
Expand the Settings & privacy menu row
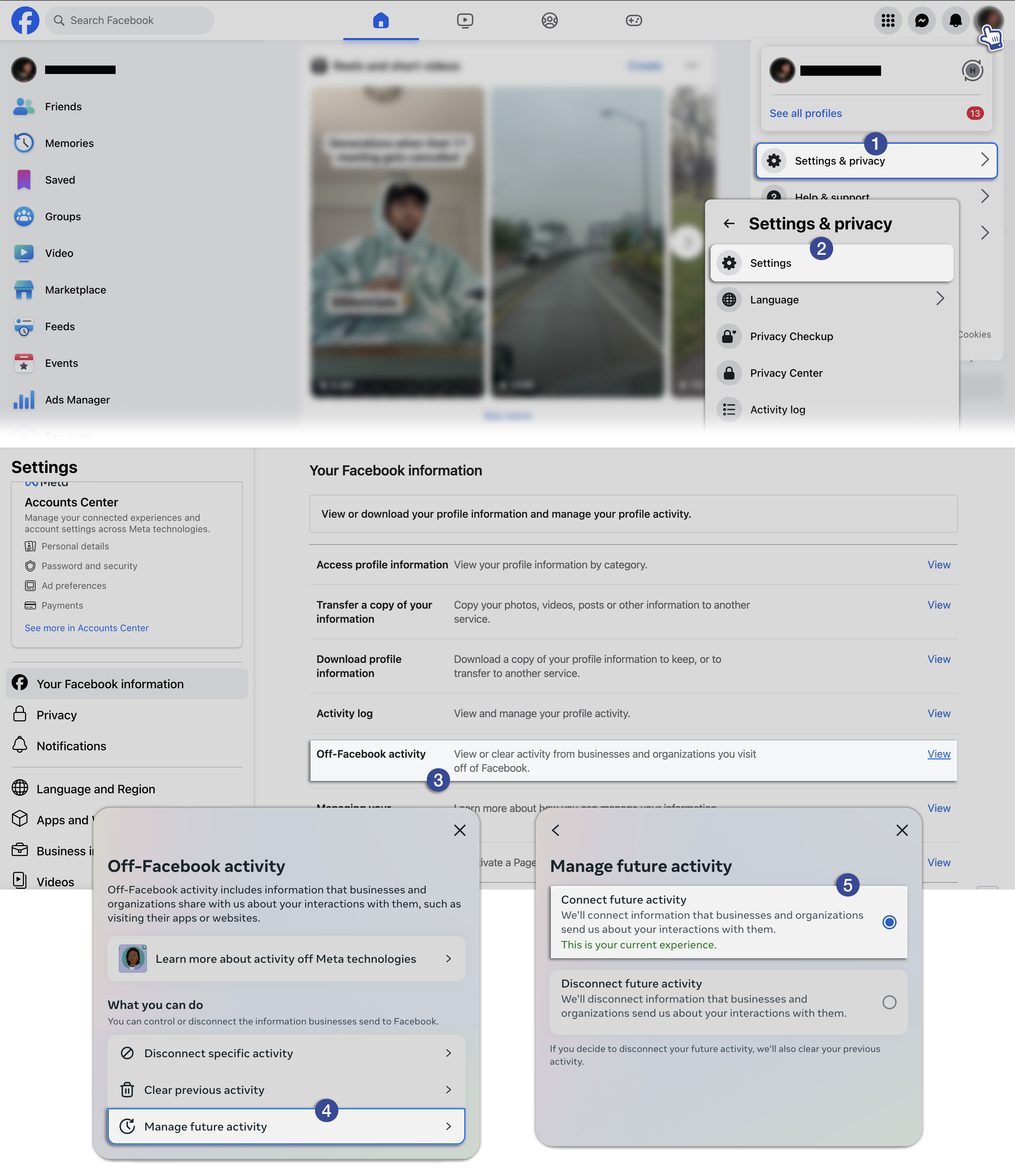point(876,161)
